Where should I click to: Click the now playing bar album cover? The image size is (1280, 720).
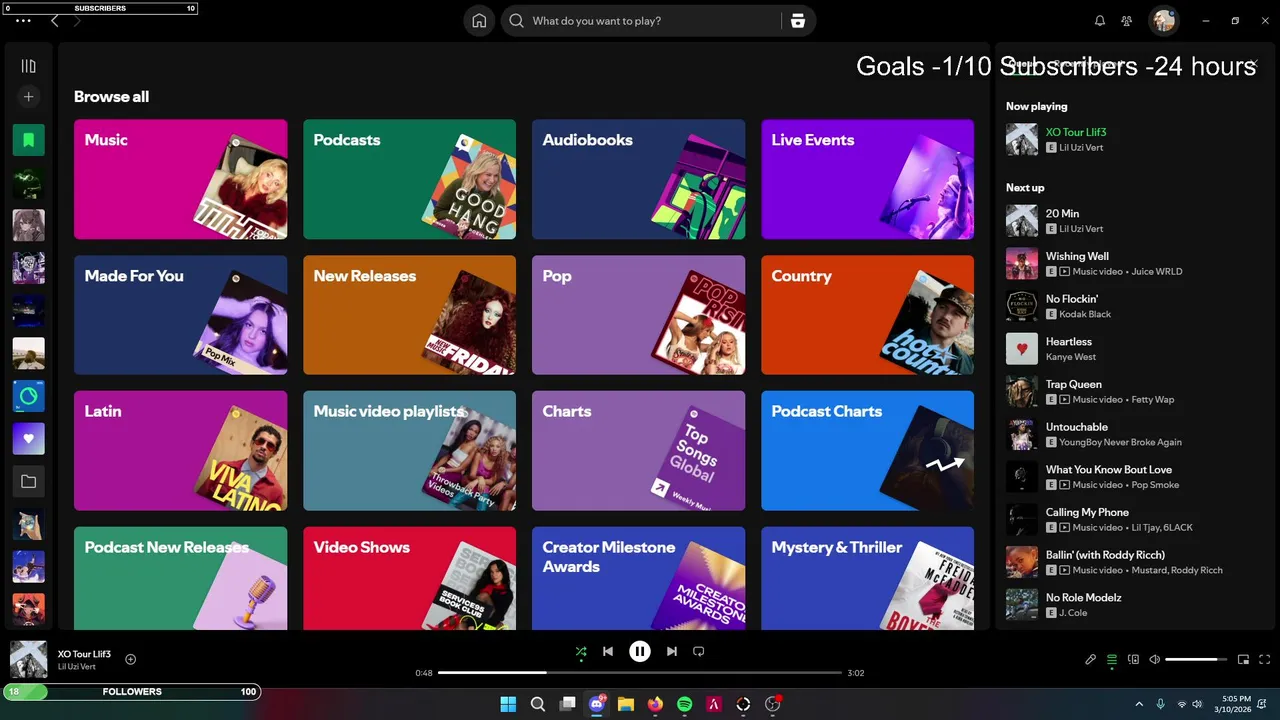(x=28, y=659)
